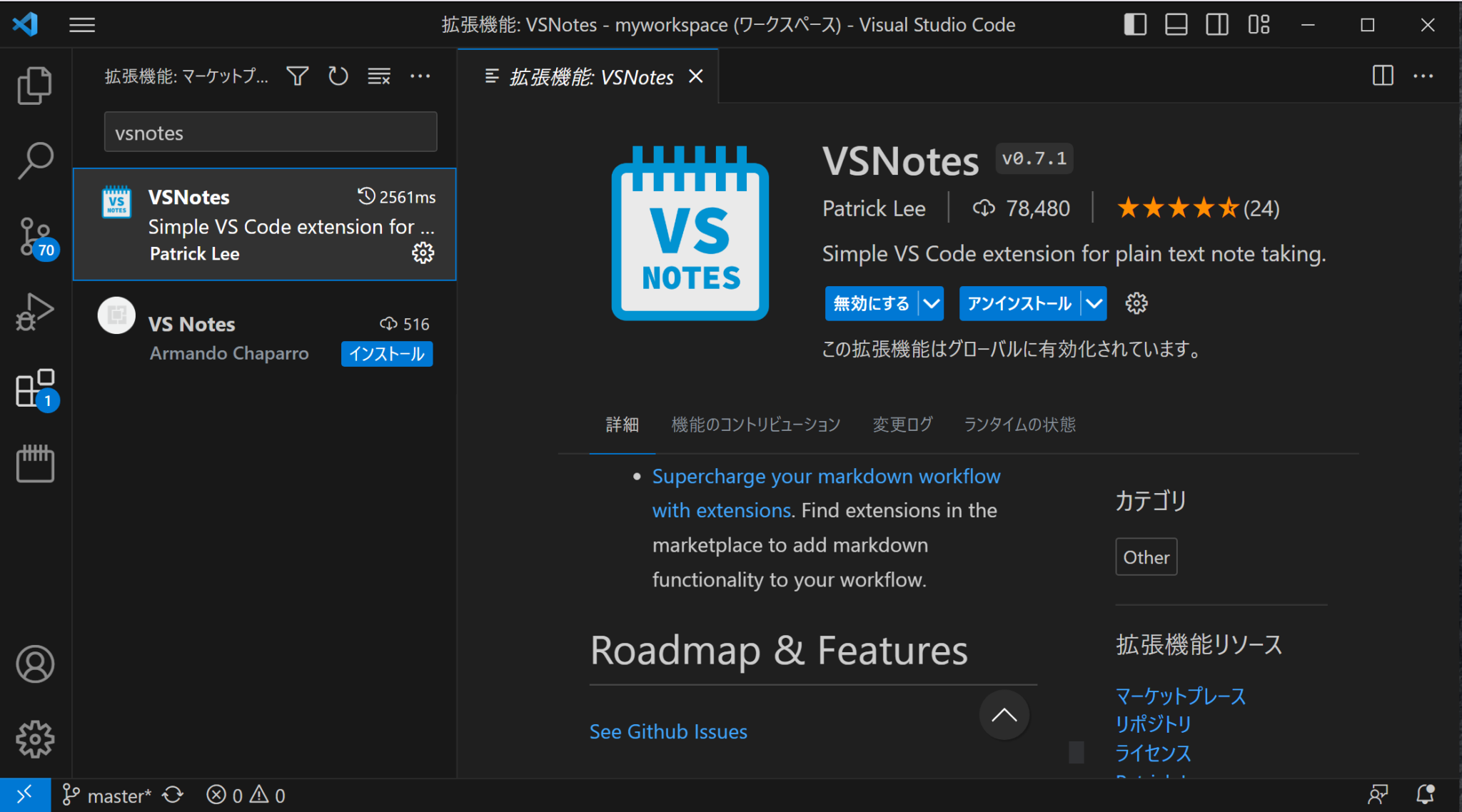Open the gear on the VSNotes list entry
Viewport: 1462px width, 812px height.
tap(423, 252)
